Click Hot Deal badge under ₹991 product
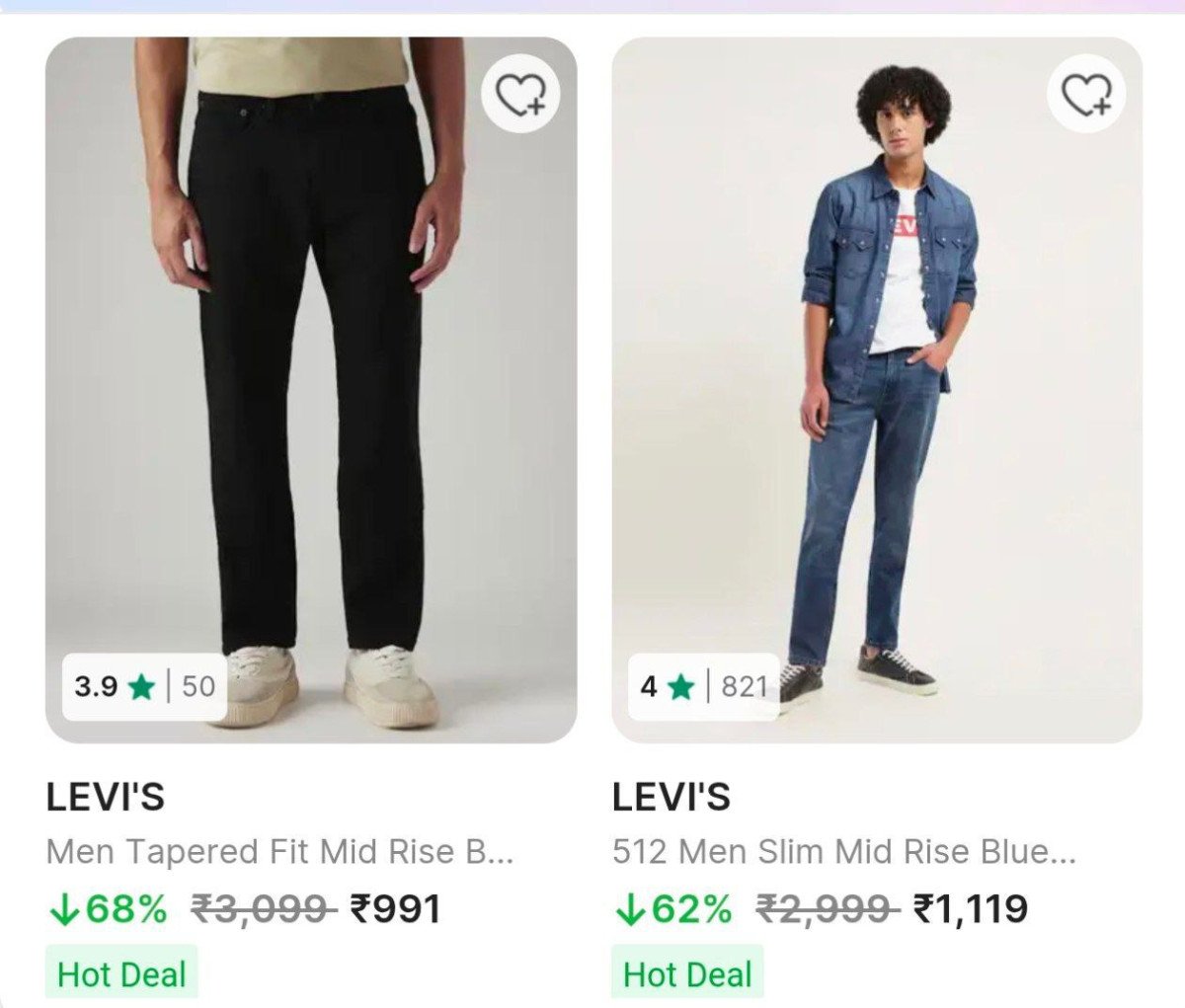Viewport: 1185px width, 1008px height. (121, 974)
